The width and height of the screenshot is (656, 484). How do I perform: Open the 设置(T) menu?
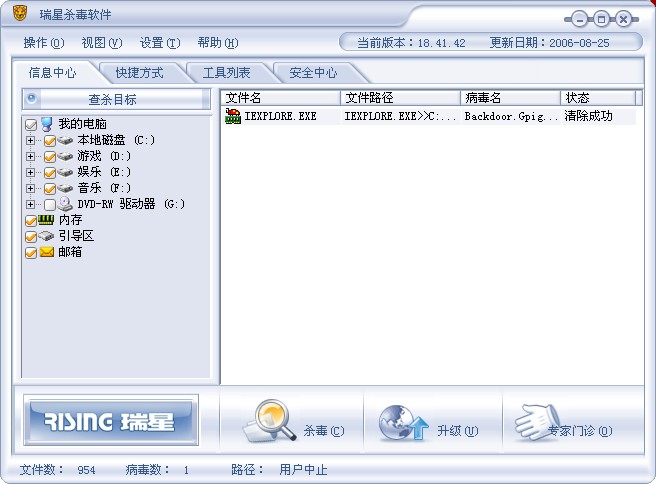pos(160,43)
